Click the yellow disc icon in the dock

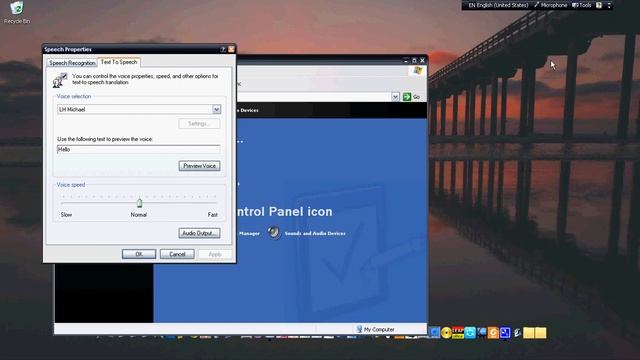446,333
